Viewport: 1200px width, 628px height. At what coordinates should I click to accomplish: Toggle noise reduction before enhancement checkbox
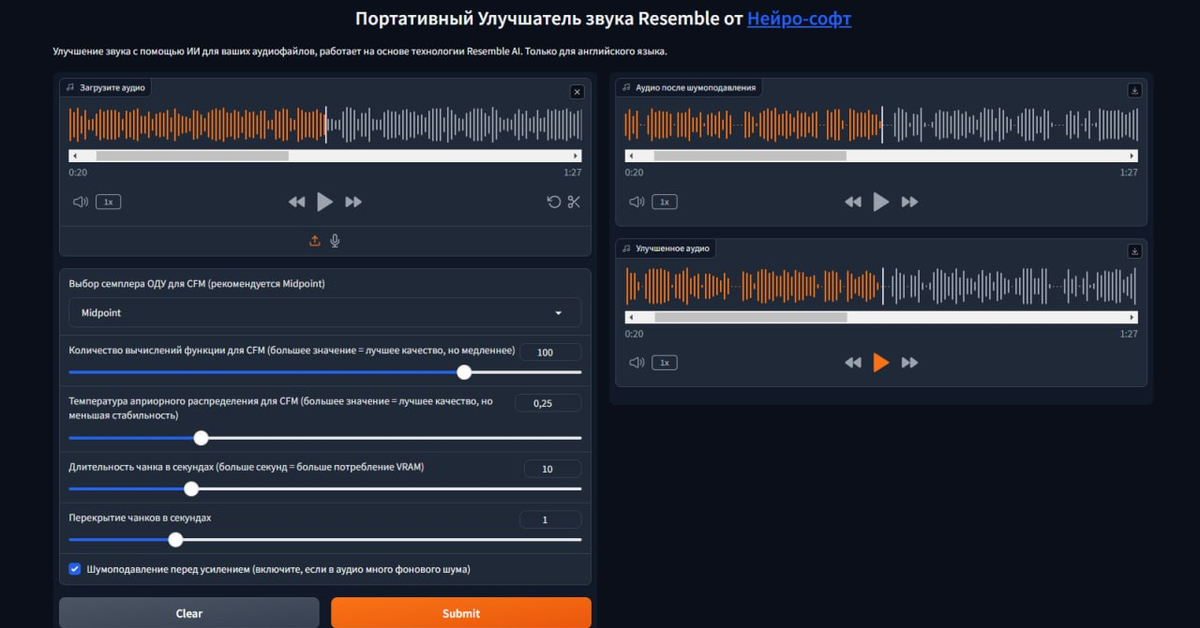(75, 569)
